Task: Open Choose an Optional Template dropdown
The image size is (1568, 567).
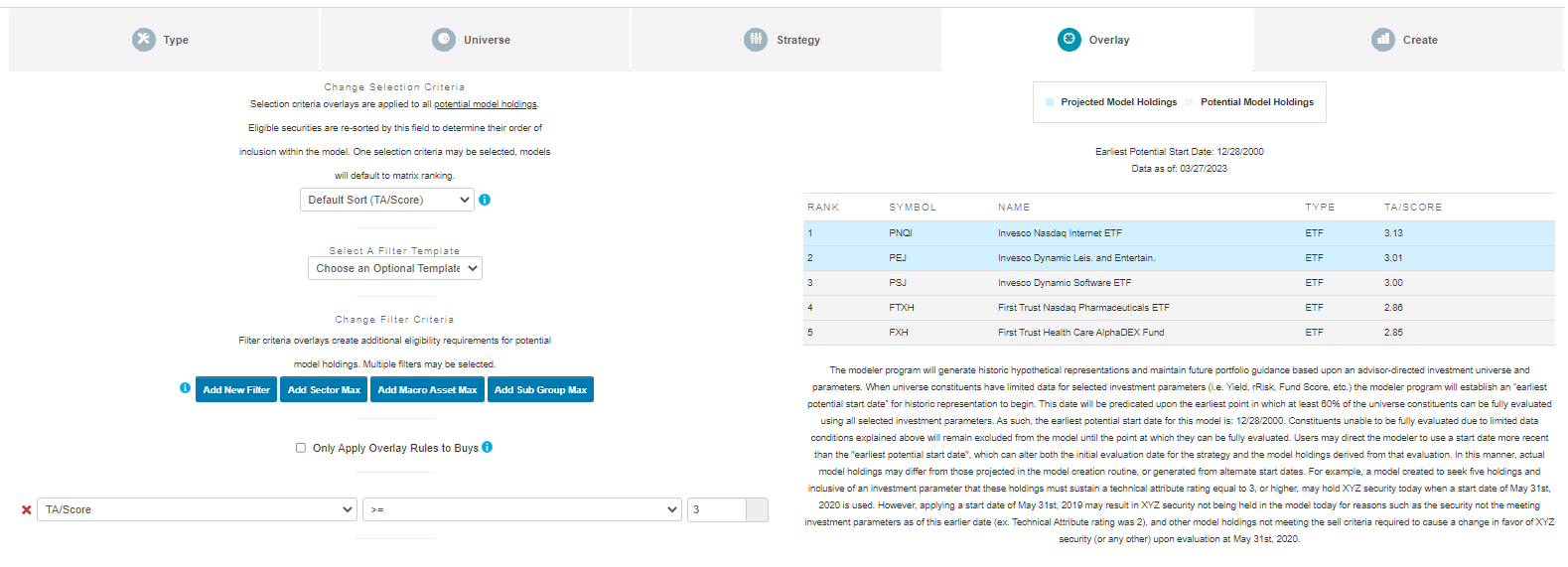Action: click(x=394, y=268)
